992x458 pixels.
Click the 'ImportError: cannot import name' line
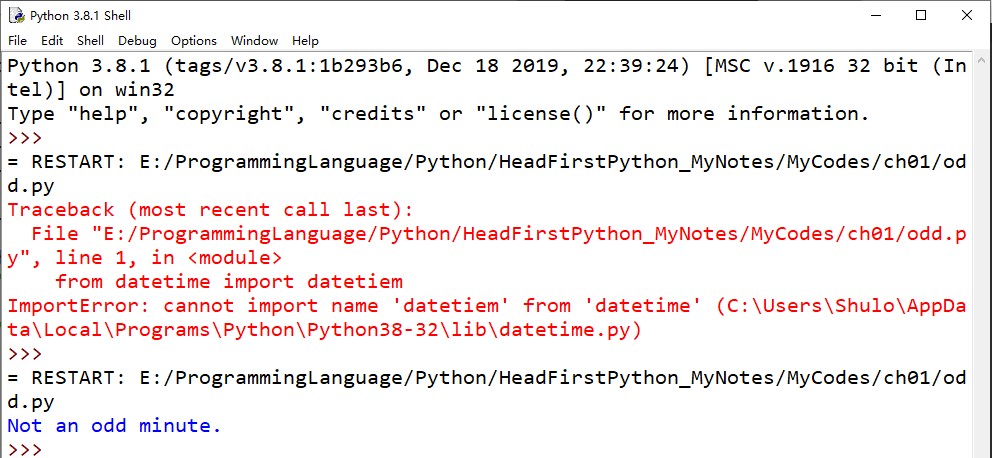[486, 306]
